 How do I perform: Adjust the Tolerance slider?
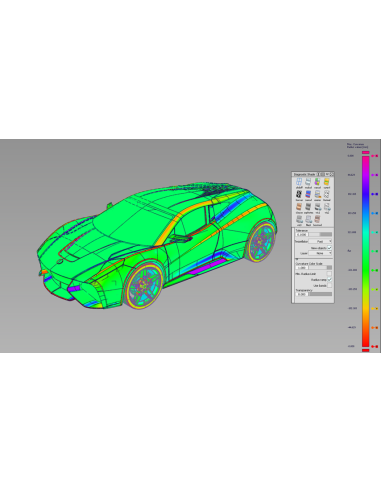(x=320, y=234)
